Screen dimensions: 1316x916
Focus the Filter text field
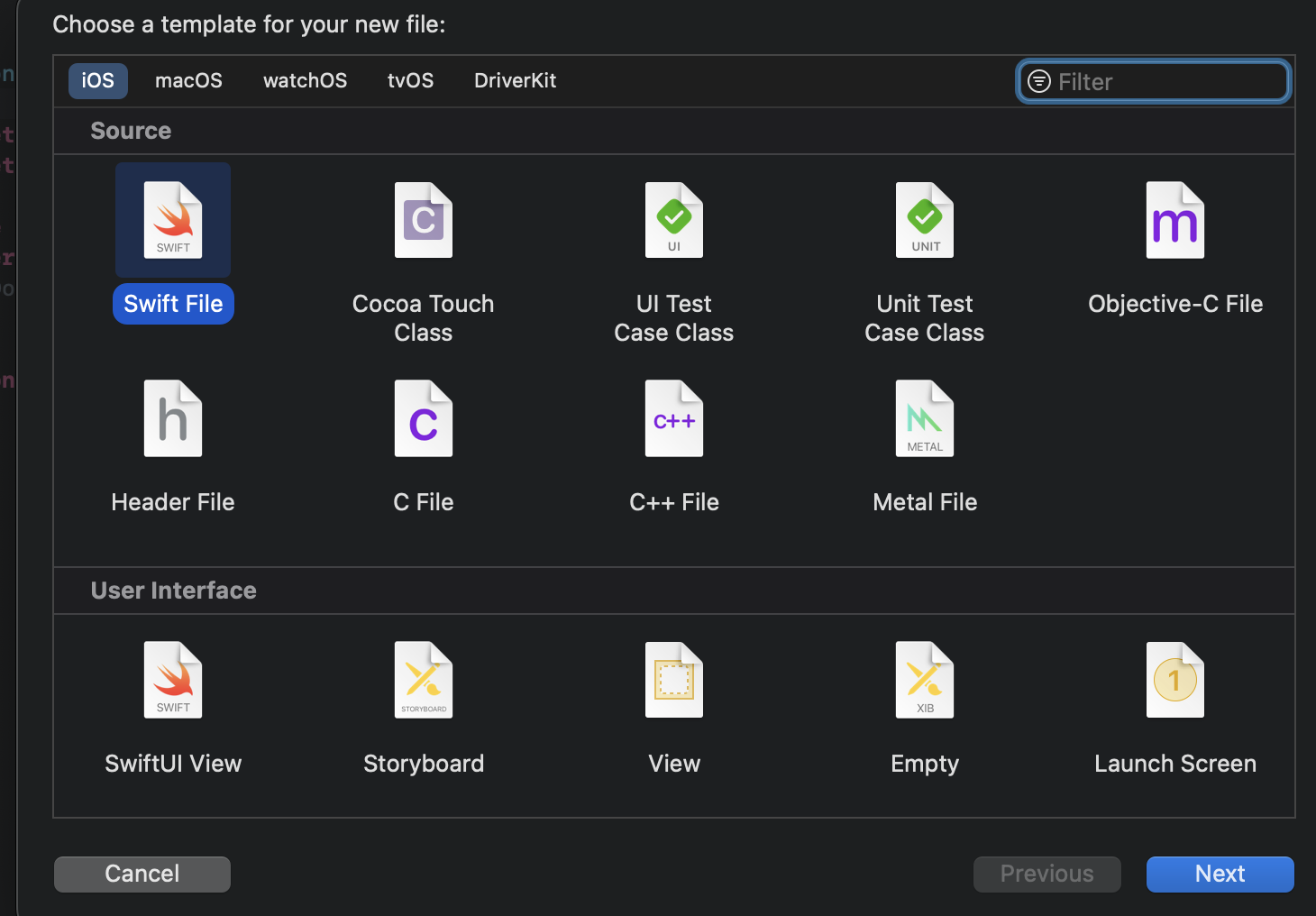(1154, 81)
